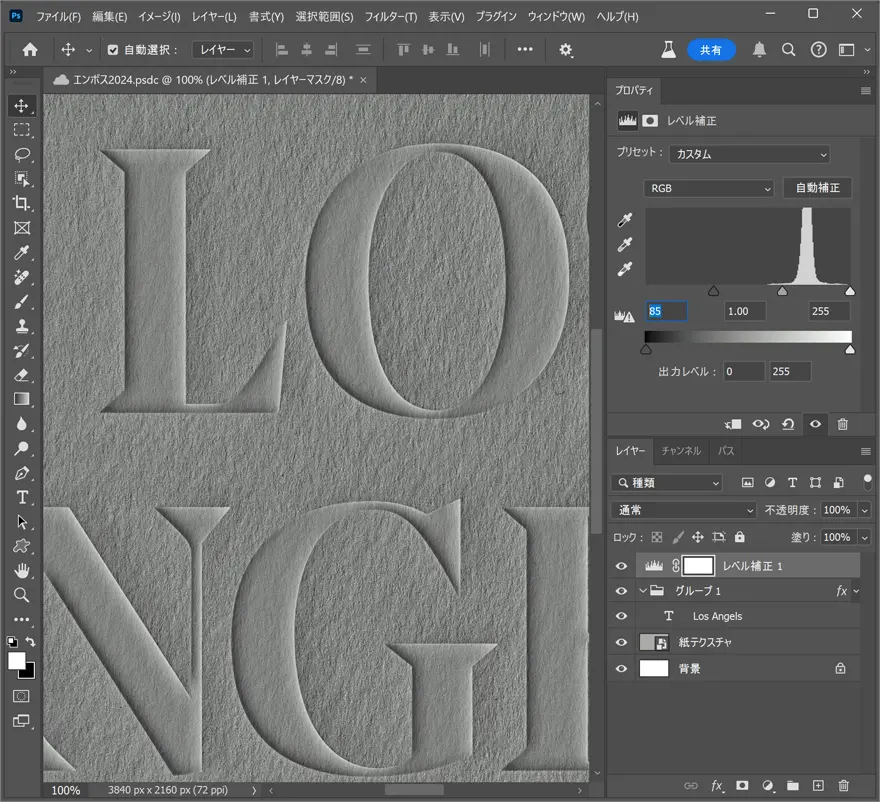The width and height of the screenshot is (880, 802).
Task: Hide the Los Angels text layer
Action: tap(621, 616)
